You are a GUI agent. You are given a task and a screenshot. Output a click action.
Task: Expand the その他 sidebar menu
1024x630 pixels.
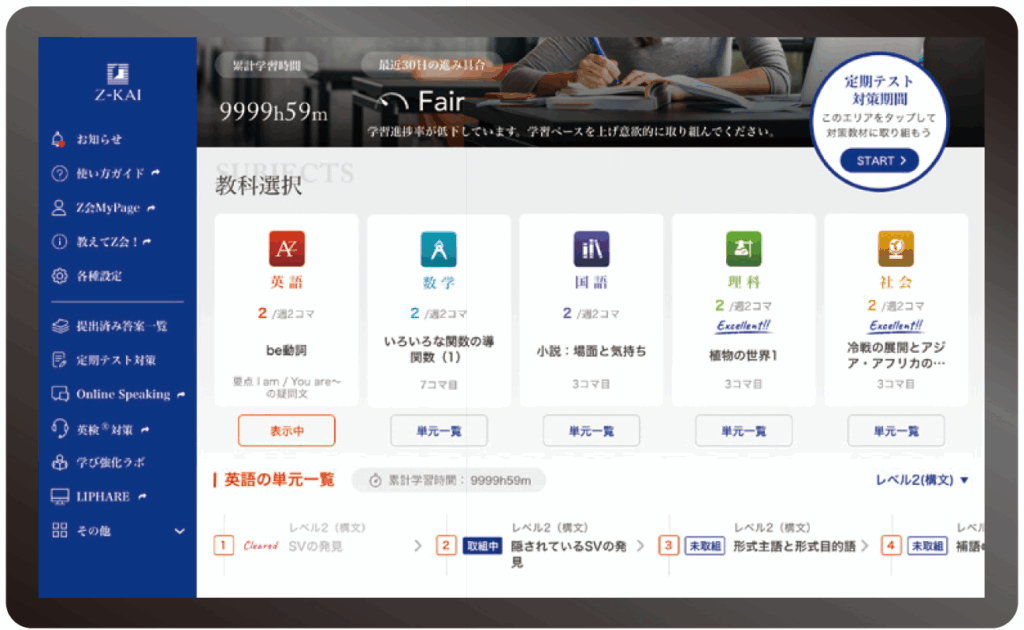[180, 531]
